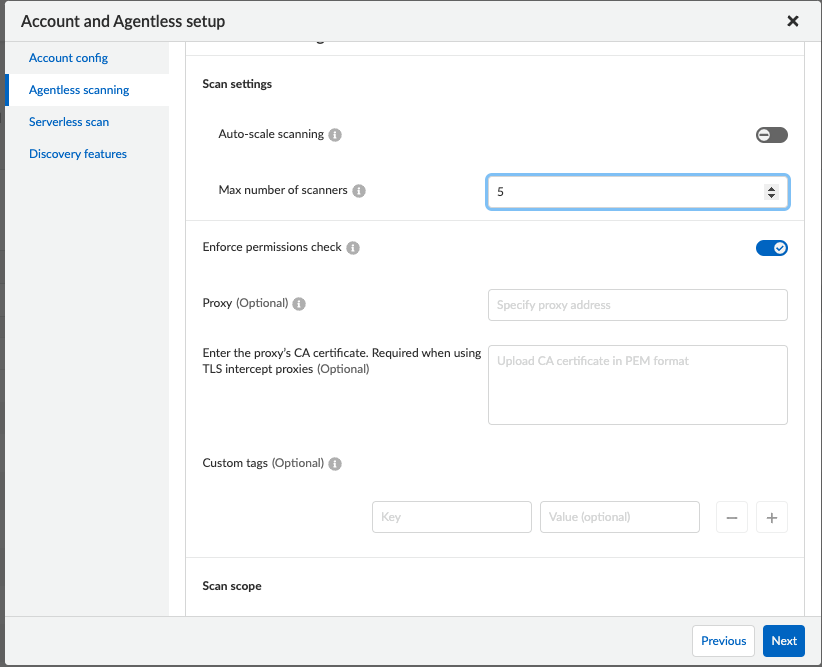The height and width of the screenshot is (667, 822).
Task: Open the Account config section
Action: click(68, 58)
